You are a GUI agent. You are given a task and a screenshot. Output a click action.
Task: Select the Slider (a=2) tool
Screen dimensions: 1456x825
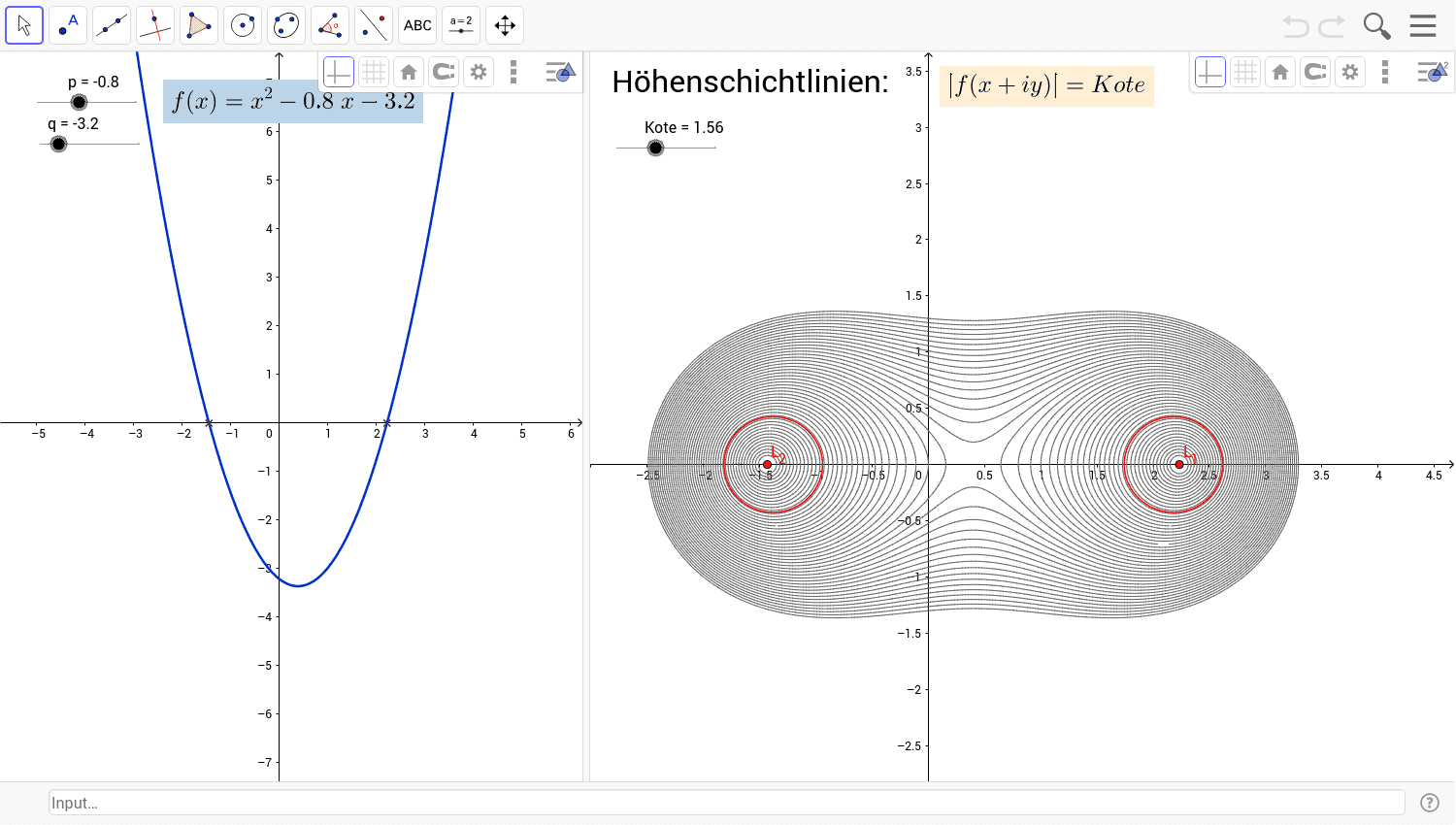click(461, 25)
